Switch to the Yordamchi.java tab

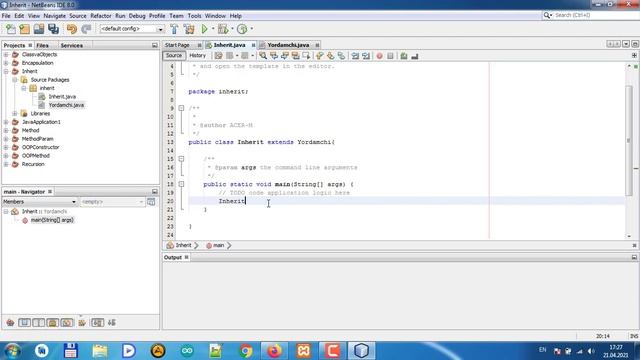point(288,45)
